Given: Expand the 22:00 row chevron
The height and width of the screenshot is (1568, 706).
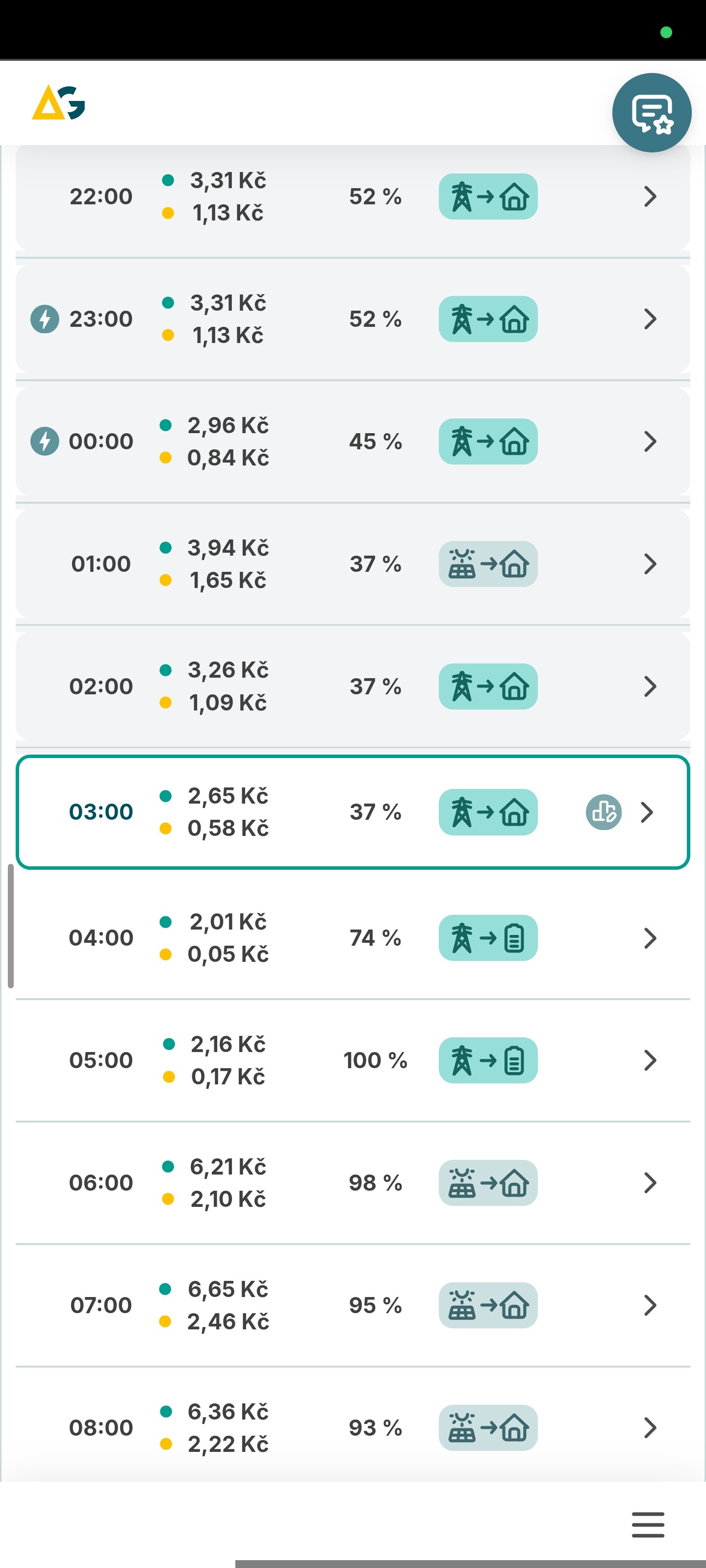Looking at the screenshot, I should (650, 196).
